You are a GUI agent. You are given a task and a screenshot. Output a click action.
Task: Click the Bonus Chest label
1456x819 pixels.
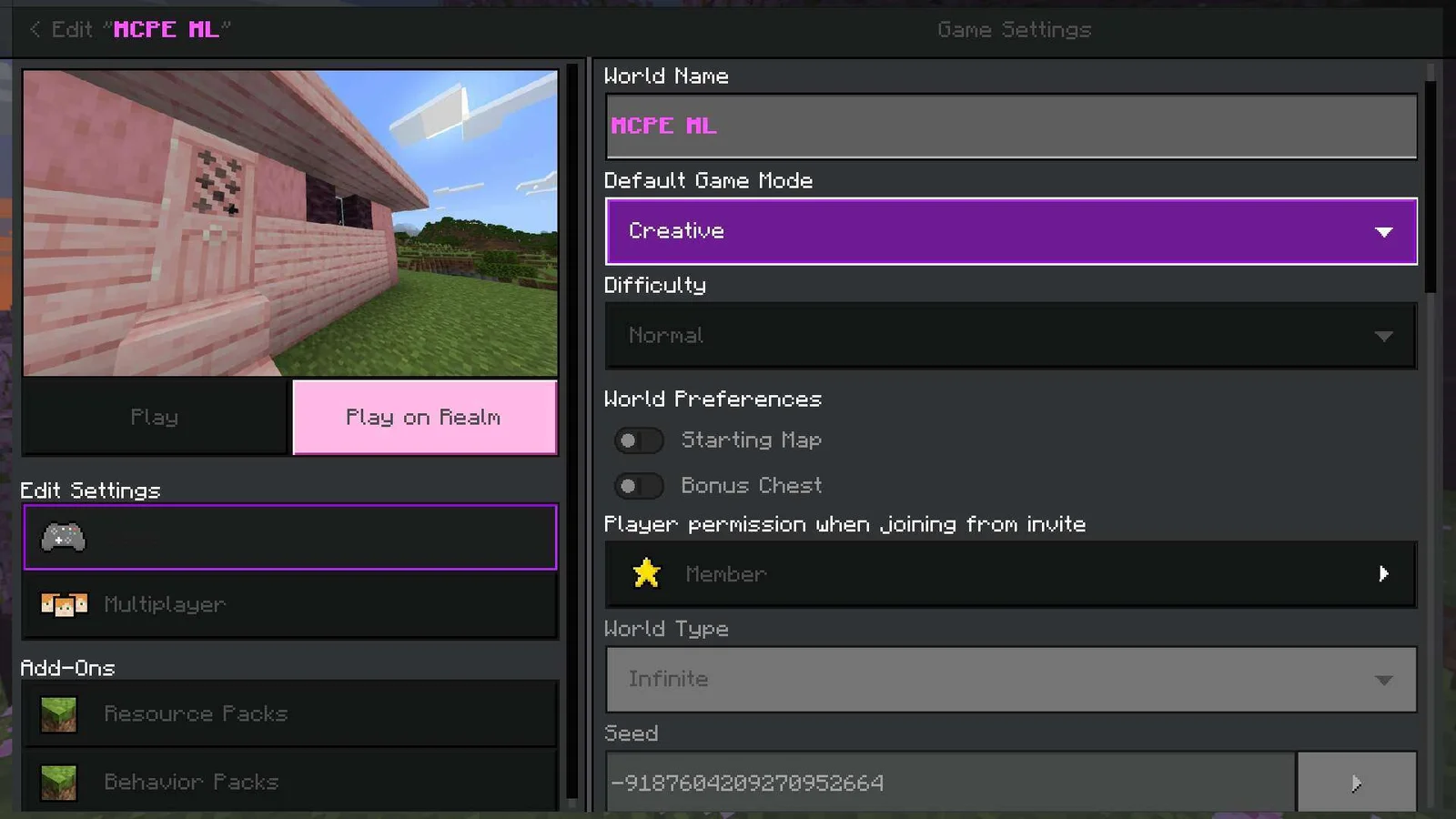point(752,486)
